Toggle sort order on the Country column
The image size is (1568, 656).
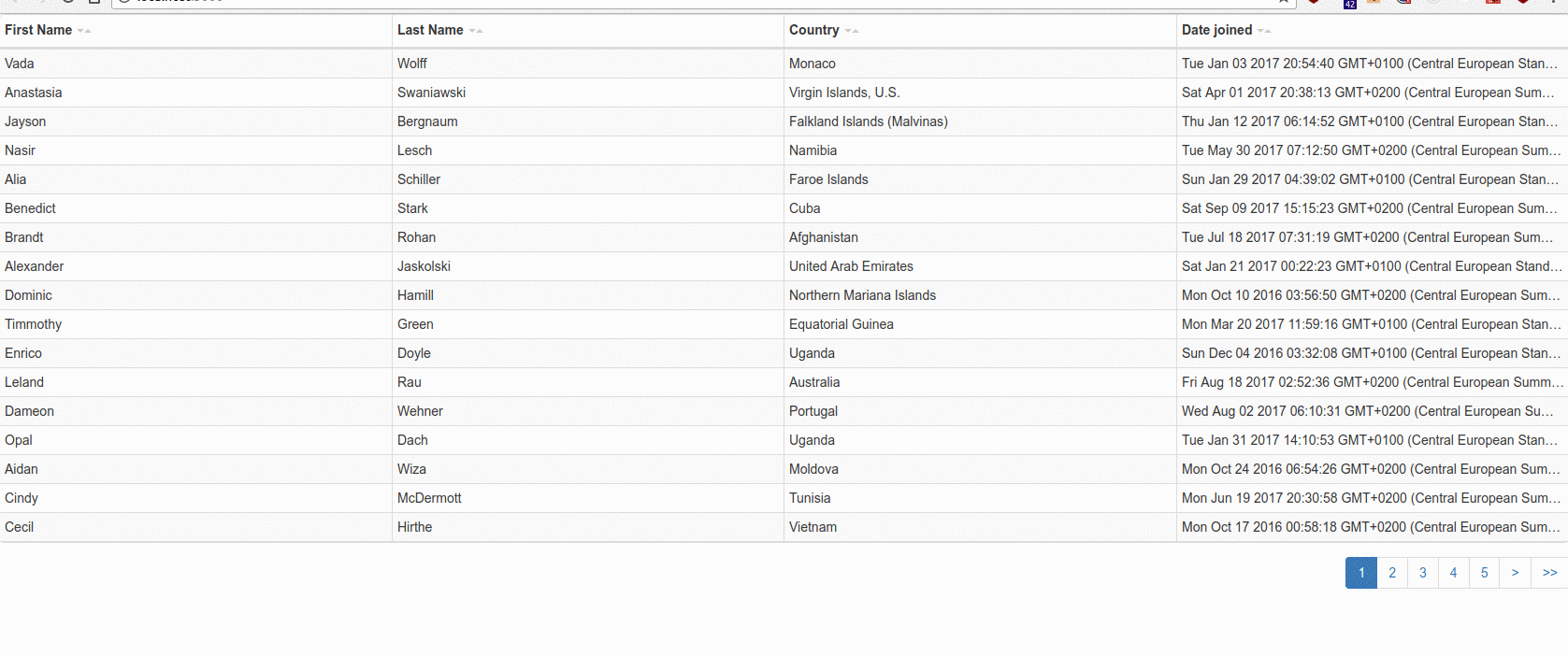[815, 30]
